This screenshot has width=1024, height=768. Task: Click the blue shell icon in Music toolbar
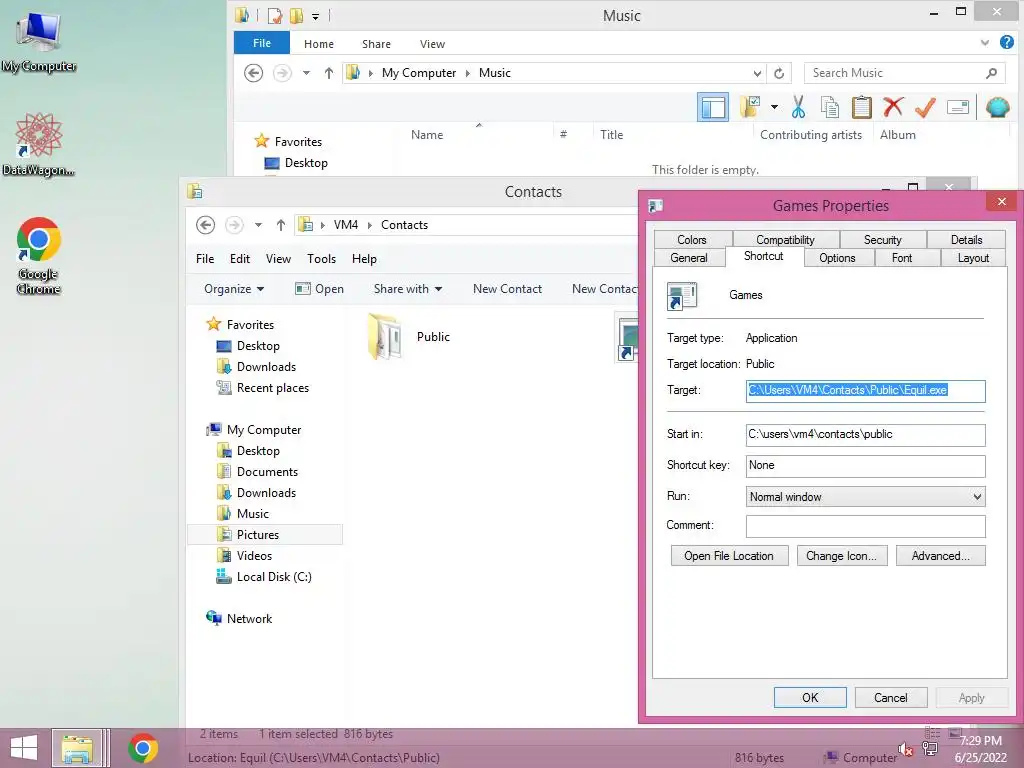pos(997,107)
